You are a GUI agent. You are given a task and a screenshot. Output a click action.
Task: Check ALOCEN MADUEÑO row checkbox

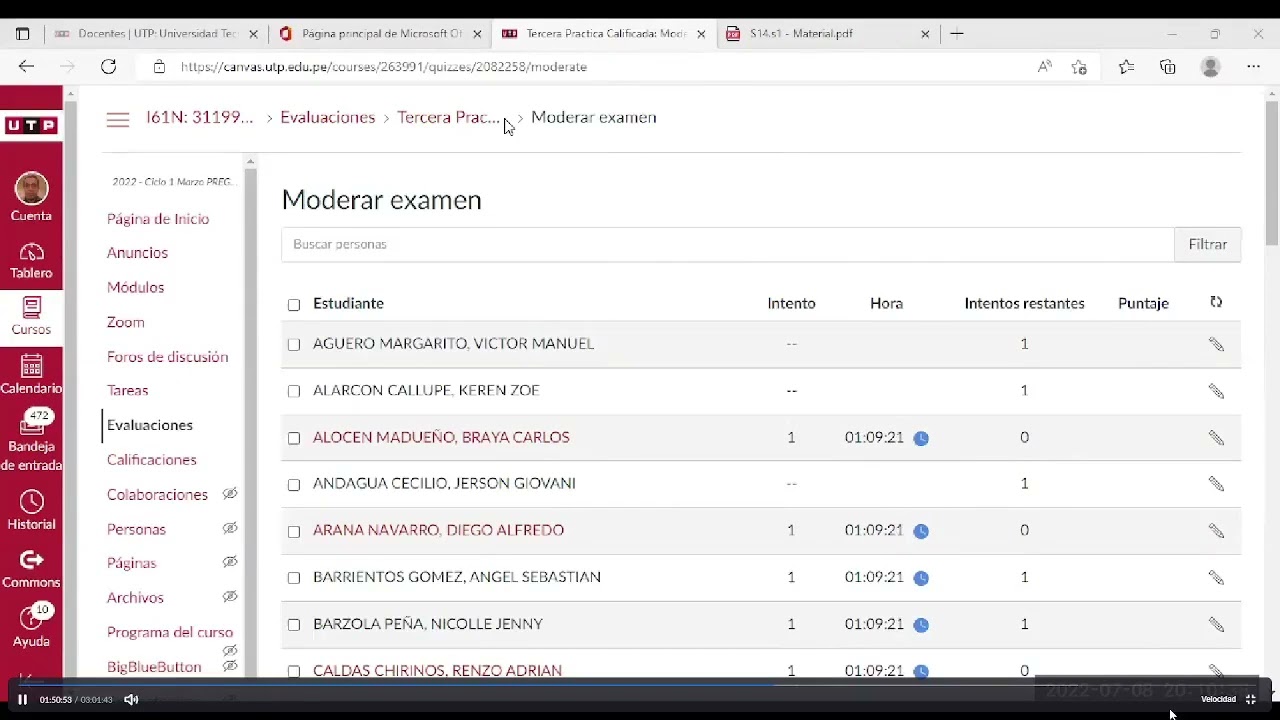[x=294, y=438]
